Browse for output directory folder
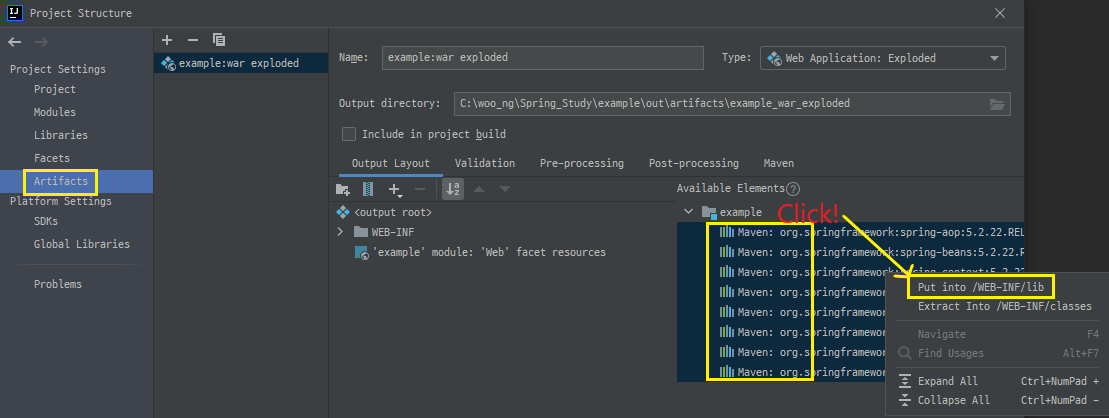1109x418 pixels. coord(997,104)
